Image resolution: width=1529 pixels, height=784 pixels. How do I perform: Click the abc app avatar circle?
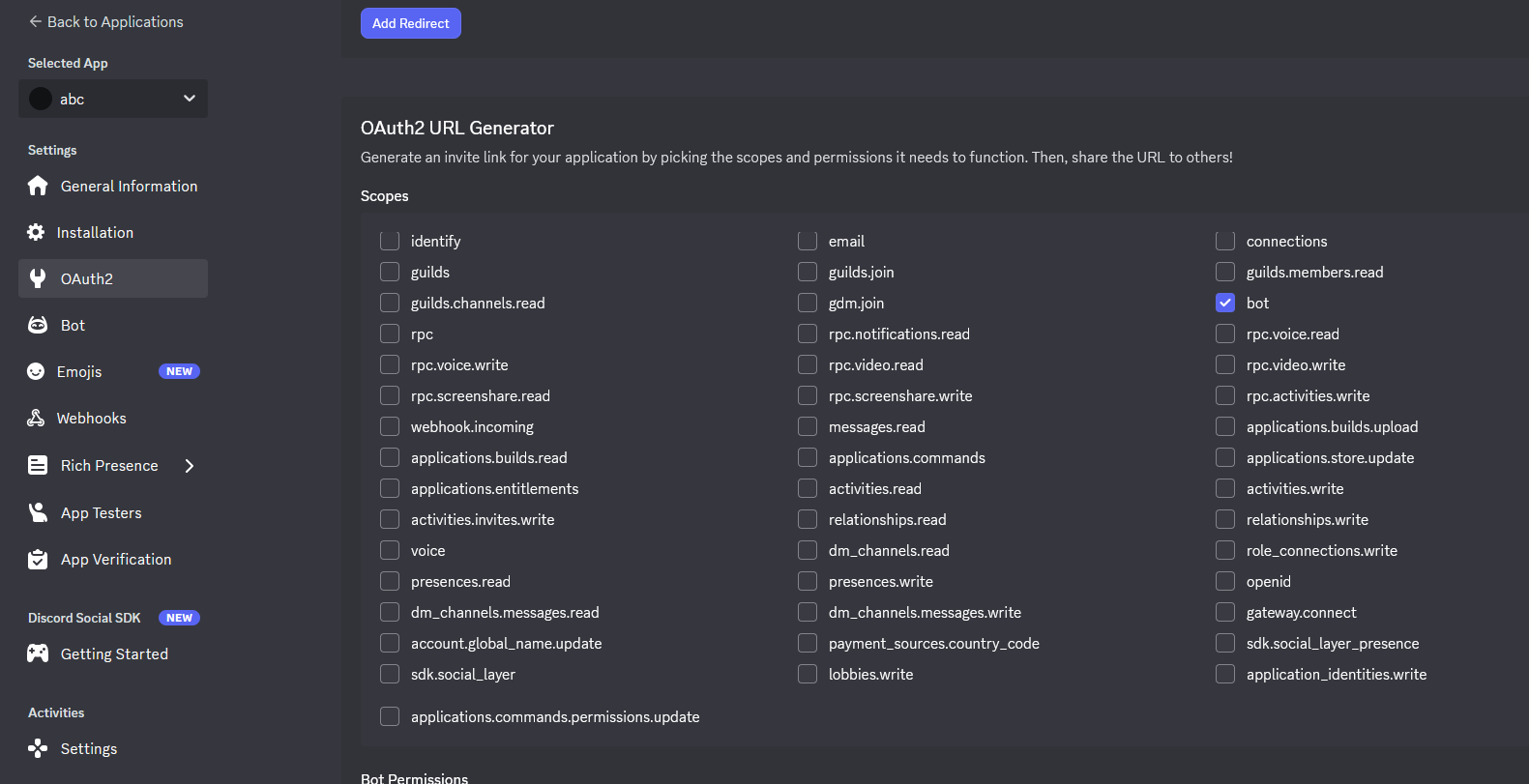41,99
